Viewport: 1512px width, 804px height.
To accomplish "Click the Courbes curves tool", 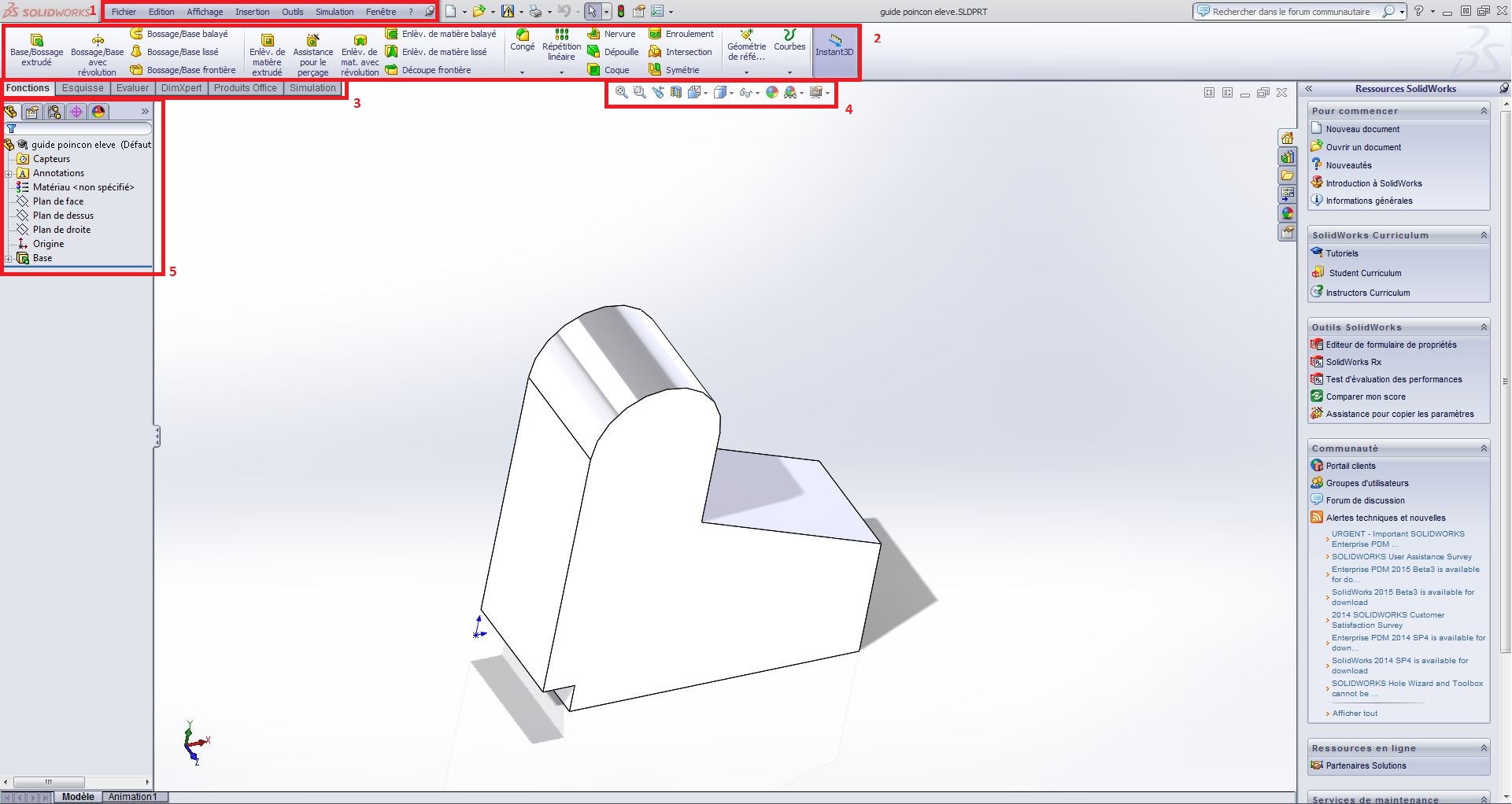I will [789, 40].
